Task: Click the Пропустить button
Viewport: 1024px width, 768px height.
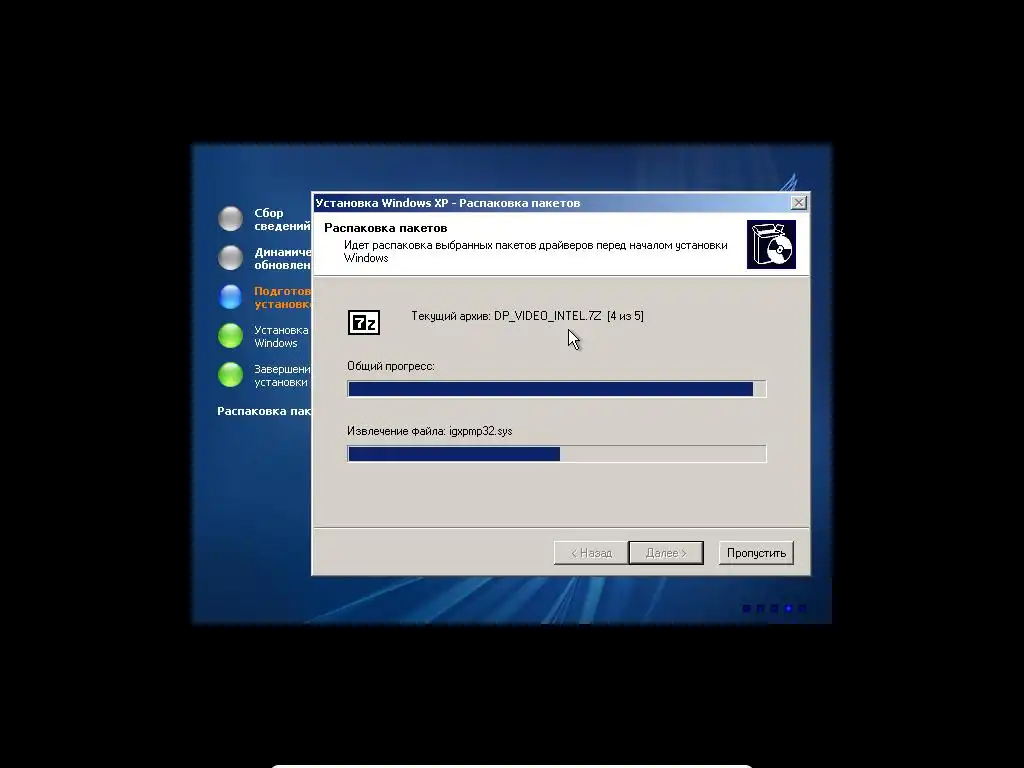Action: [x=756, y=552]
